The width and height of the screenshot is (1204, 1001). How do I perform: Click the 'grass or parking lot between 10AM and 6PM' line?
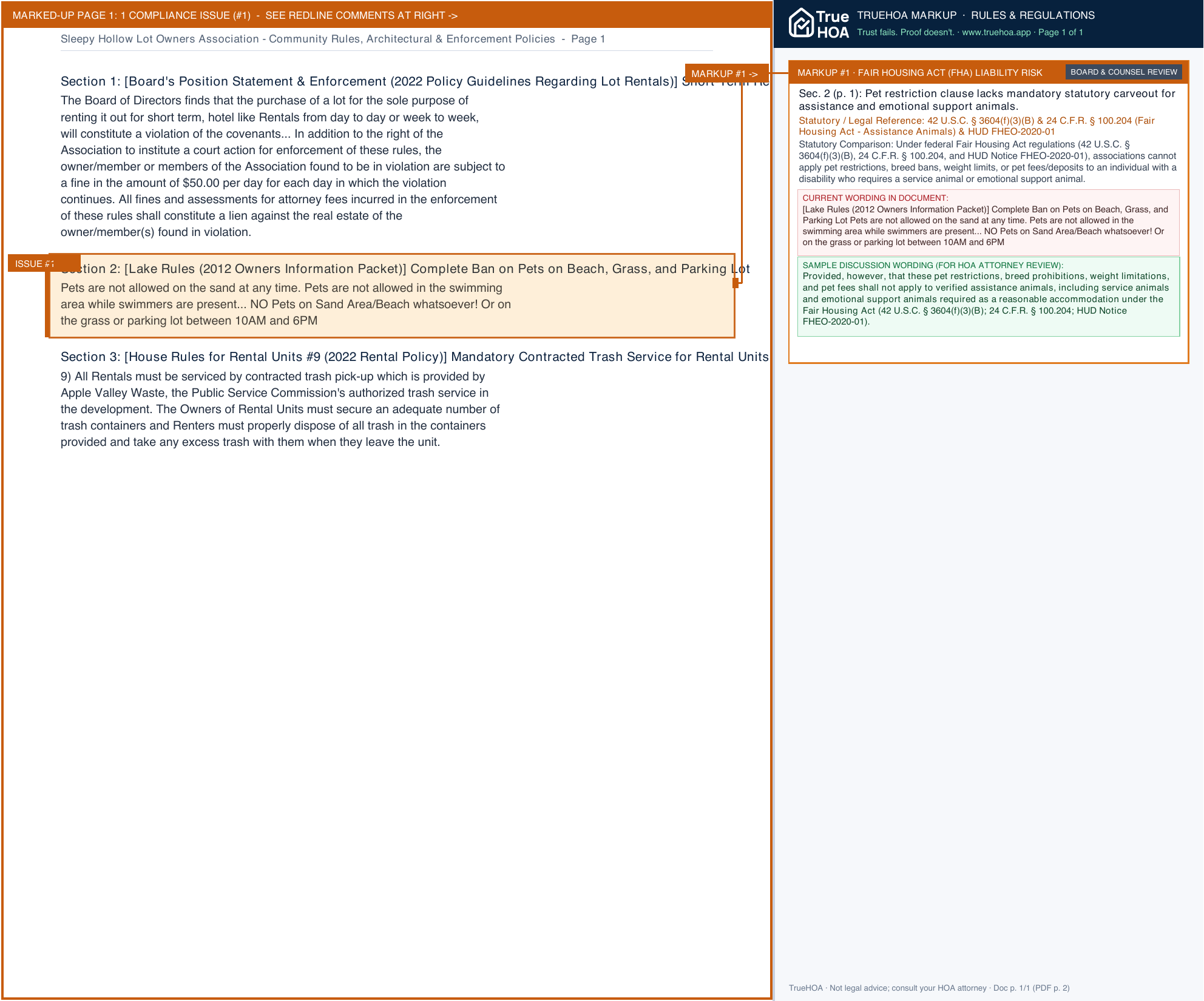pos(189,320)
